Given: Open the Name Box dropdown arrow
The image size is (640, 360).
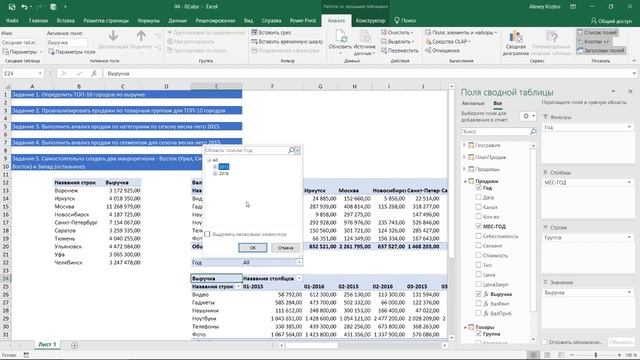Looking at the screenshot, I should click(40, 73).
